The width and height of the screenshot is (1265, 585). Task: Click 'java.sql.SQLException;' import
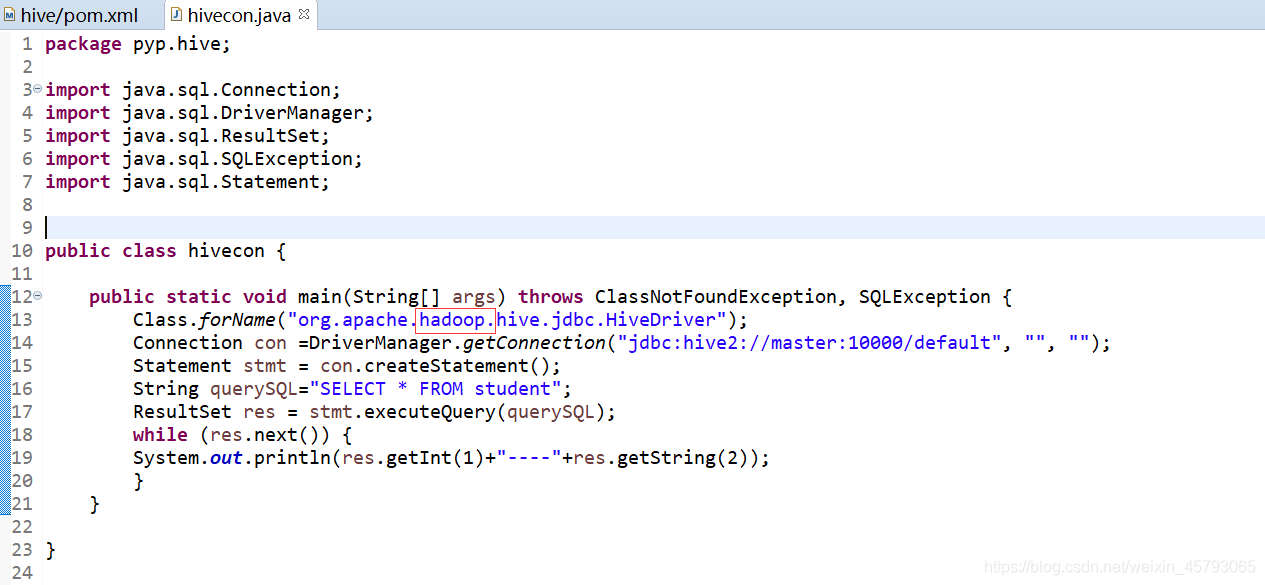point(242,159)
